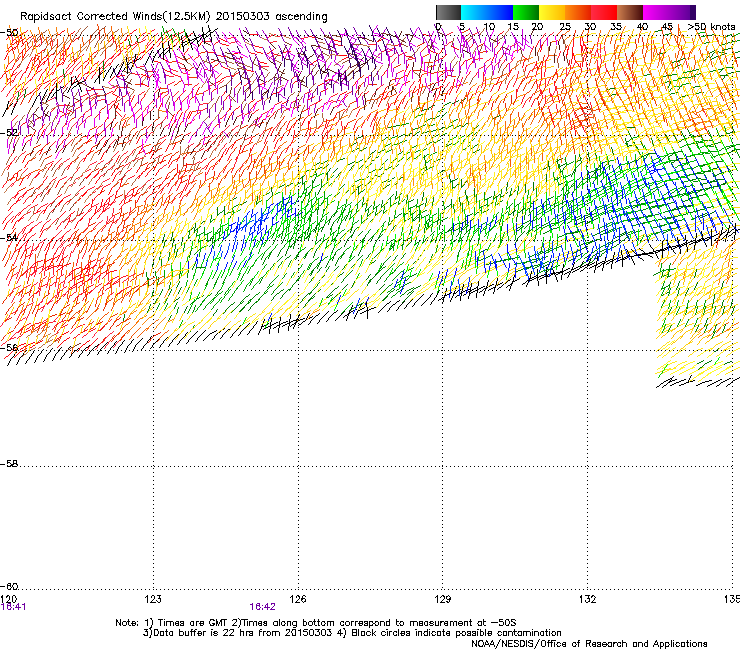
Task: Click the brown 35-40 knots color swatch
Action: [x=630, y=12]
